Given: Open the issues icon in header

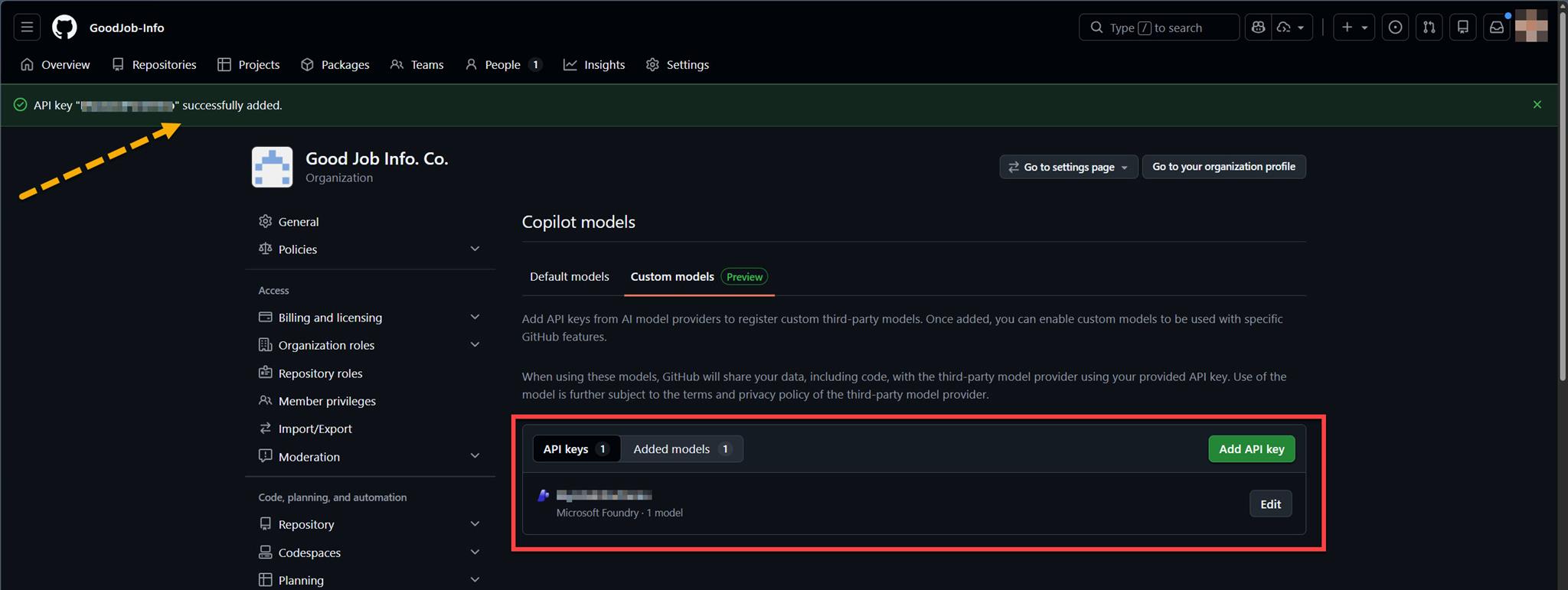Looking at the screenshot, I should coord(1395,28).
